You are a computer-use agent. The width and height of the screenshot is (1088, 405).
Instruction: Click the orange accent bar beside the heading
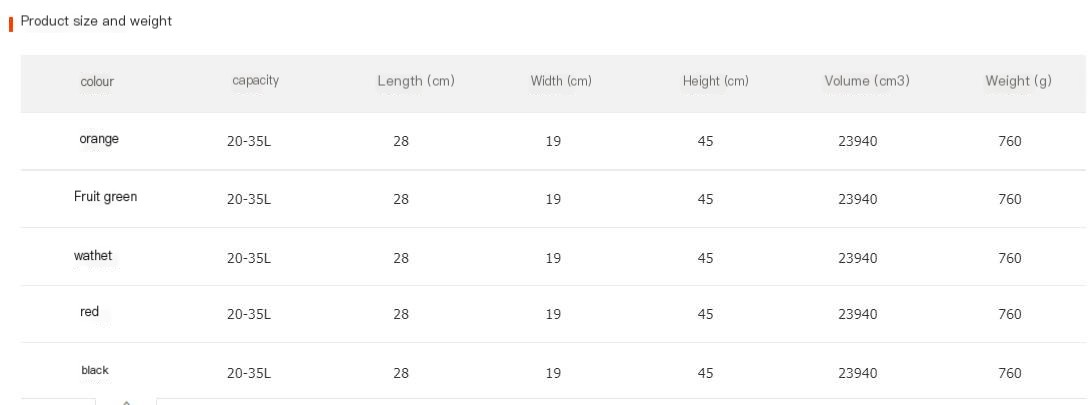(x=11, y=23)
